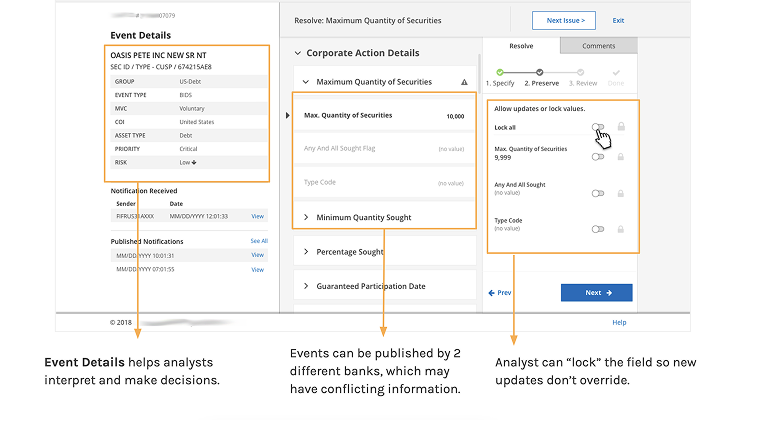Open See All published notifications link

coord(259,241)
